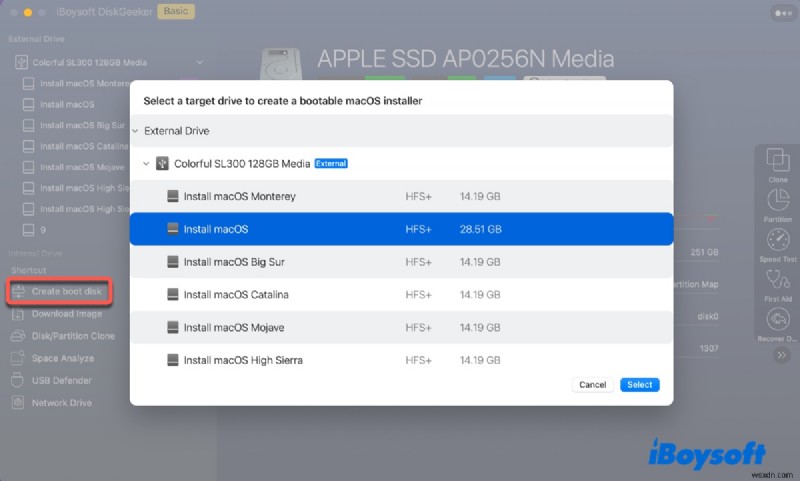
Task: Choose Install macOS Mojave in dialog
Action: pyautogui.click(x=402, y=327)
